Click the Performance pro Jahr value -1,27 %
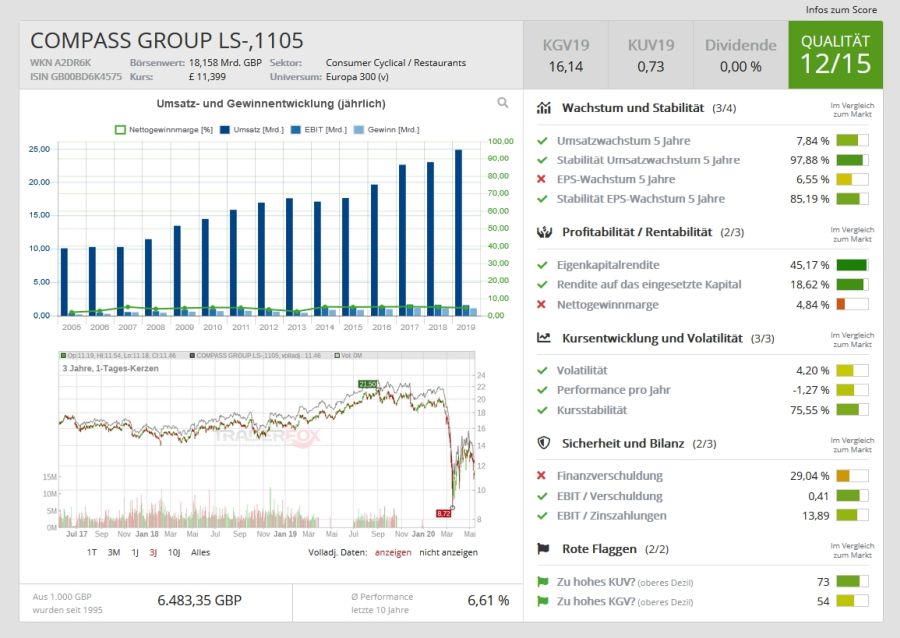The height and width of the screenshot is (638, 900). pyautogui.click(x=810, y=390)
